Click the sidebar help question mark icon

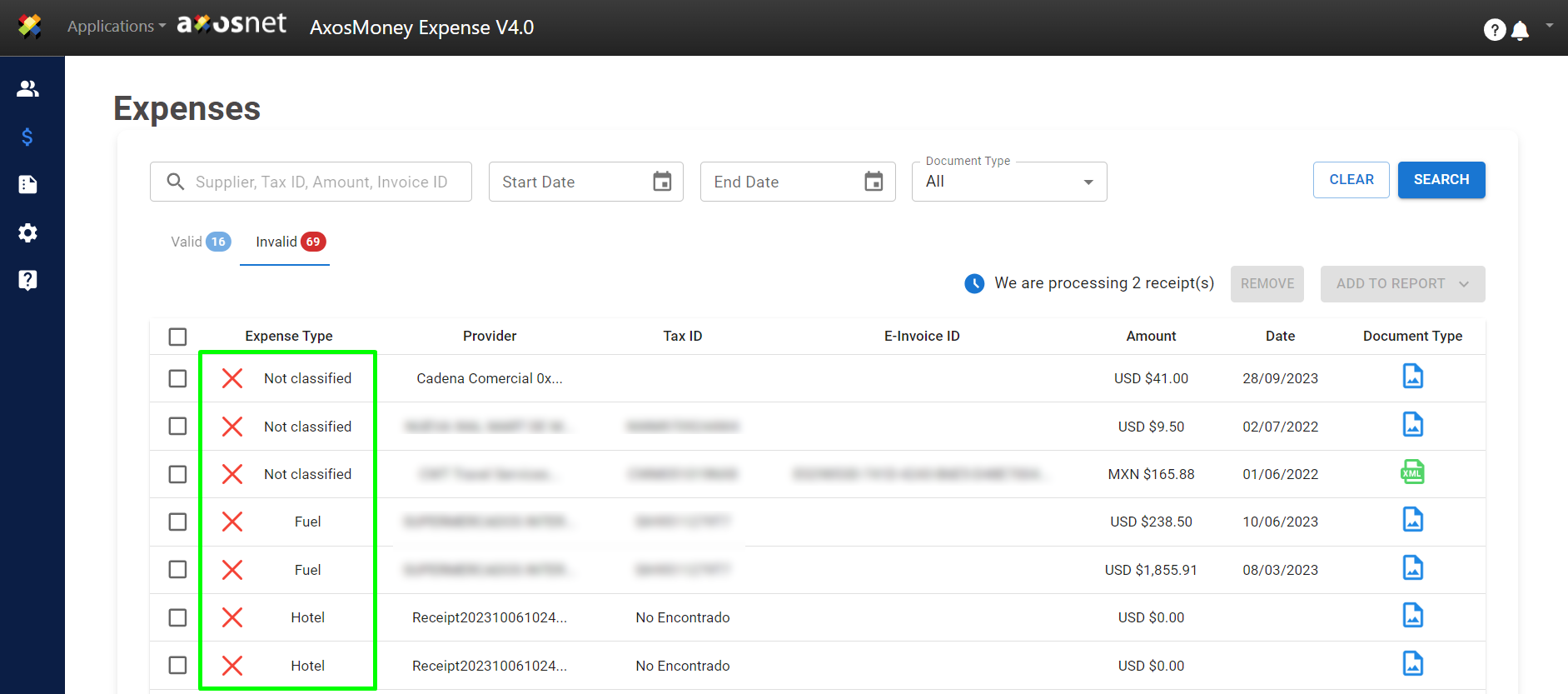(x=28, y=280)
